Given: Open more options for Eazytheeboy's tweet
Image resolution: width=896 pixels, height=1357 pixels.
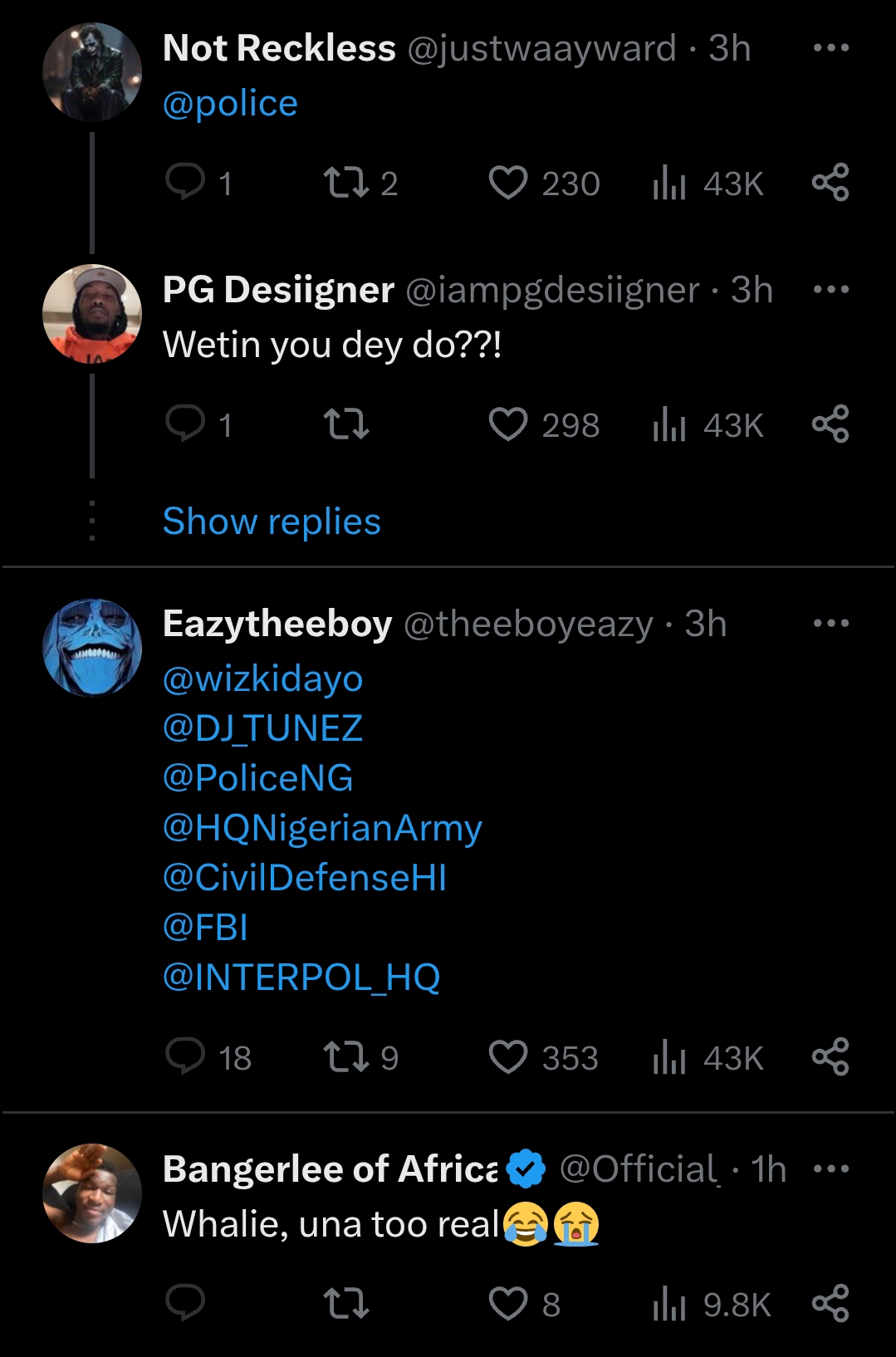Looking at the screenshot, I should tap(831, 623).
